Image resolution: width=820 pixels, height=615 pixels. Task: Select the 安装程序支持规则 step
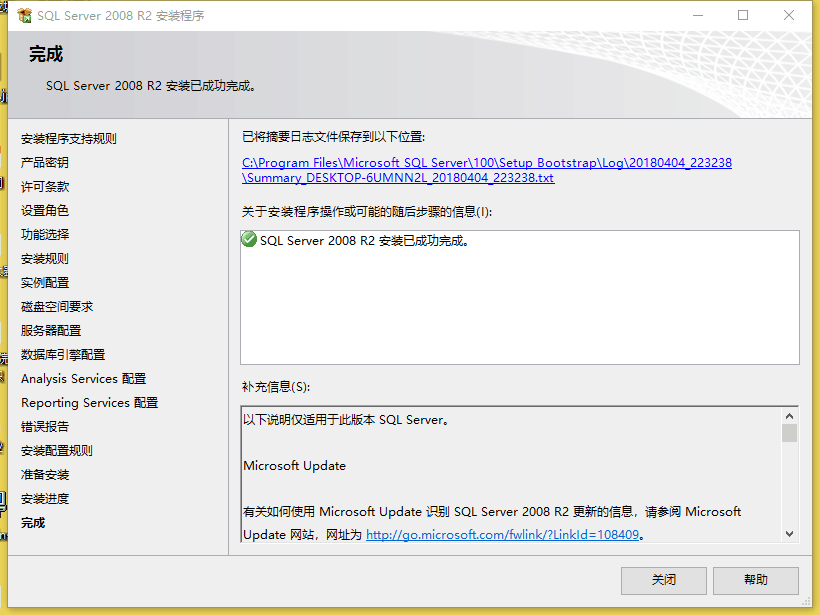(69, 139)
